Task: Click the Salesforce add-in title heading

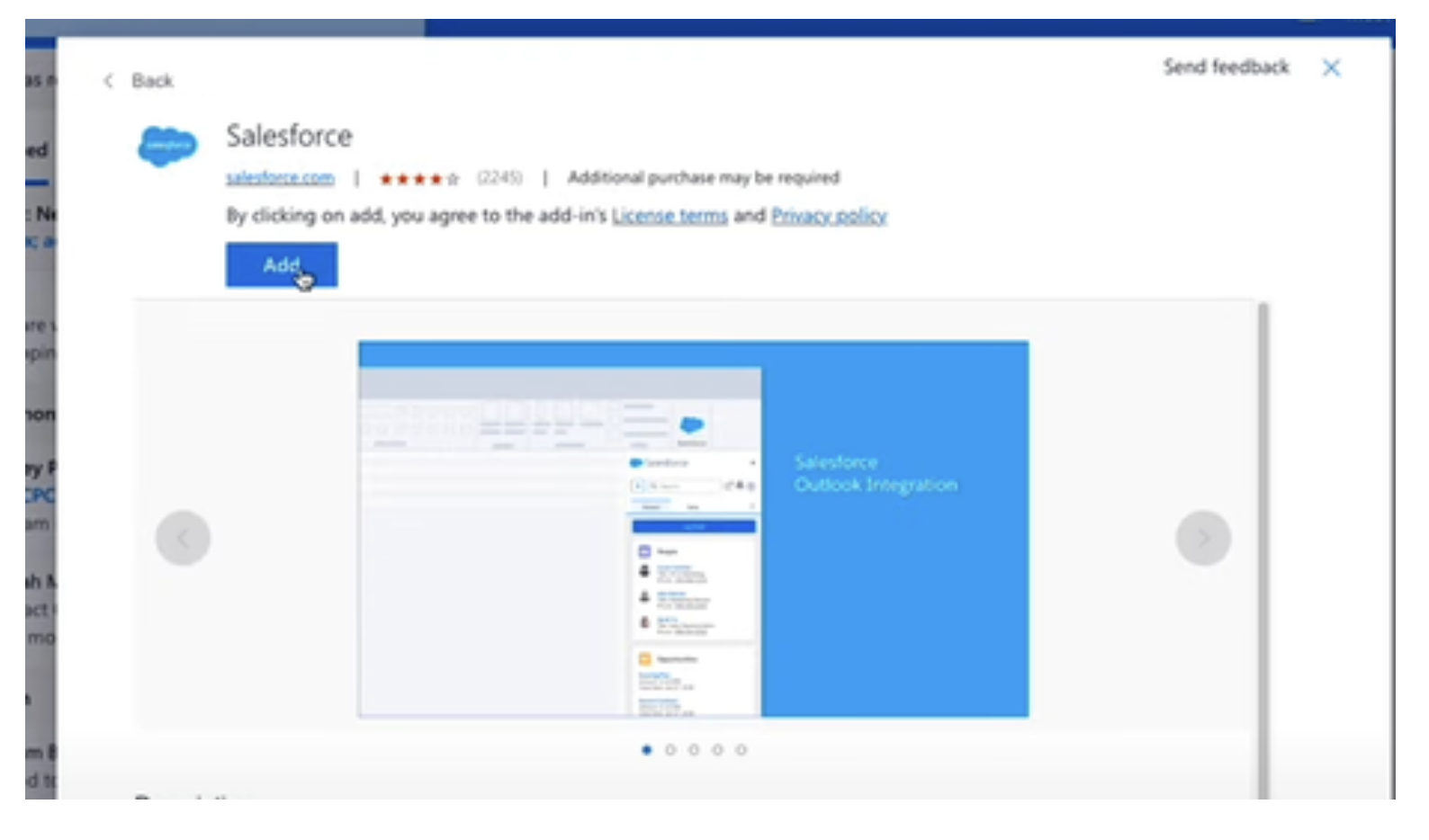Action: tap(289, 136)
